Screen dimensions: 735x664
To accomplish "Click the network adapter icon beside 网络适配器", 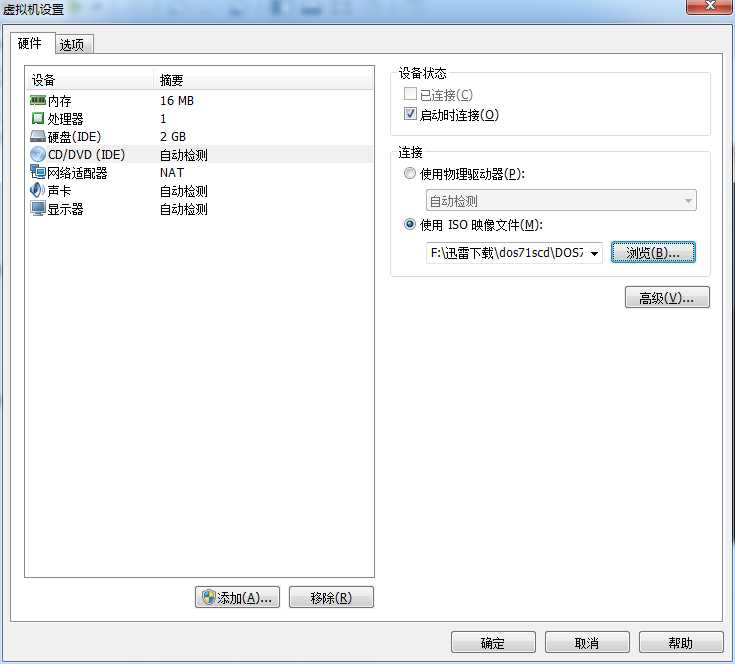I will pos(38,172).
